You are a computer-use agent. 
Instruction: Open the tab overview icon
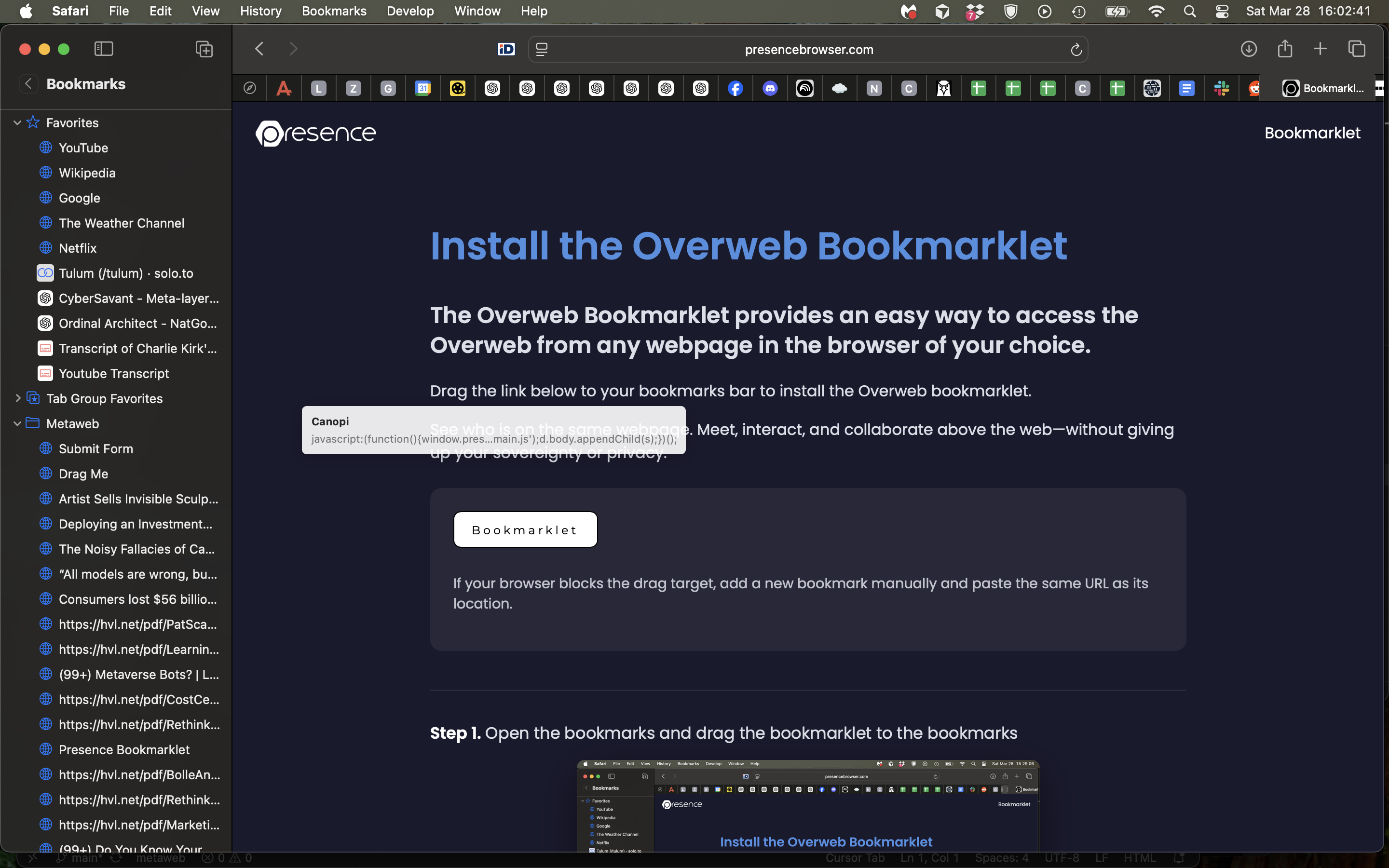[x=1356, y=49]
